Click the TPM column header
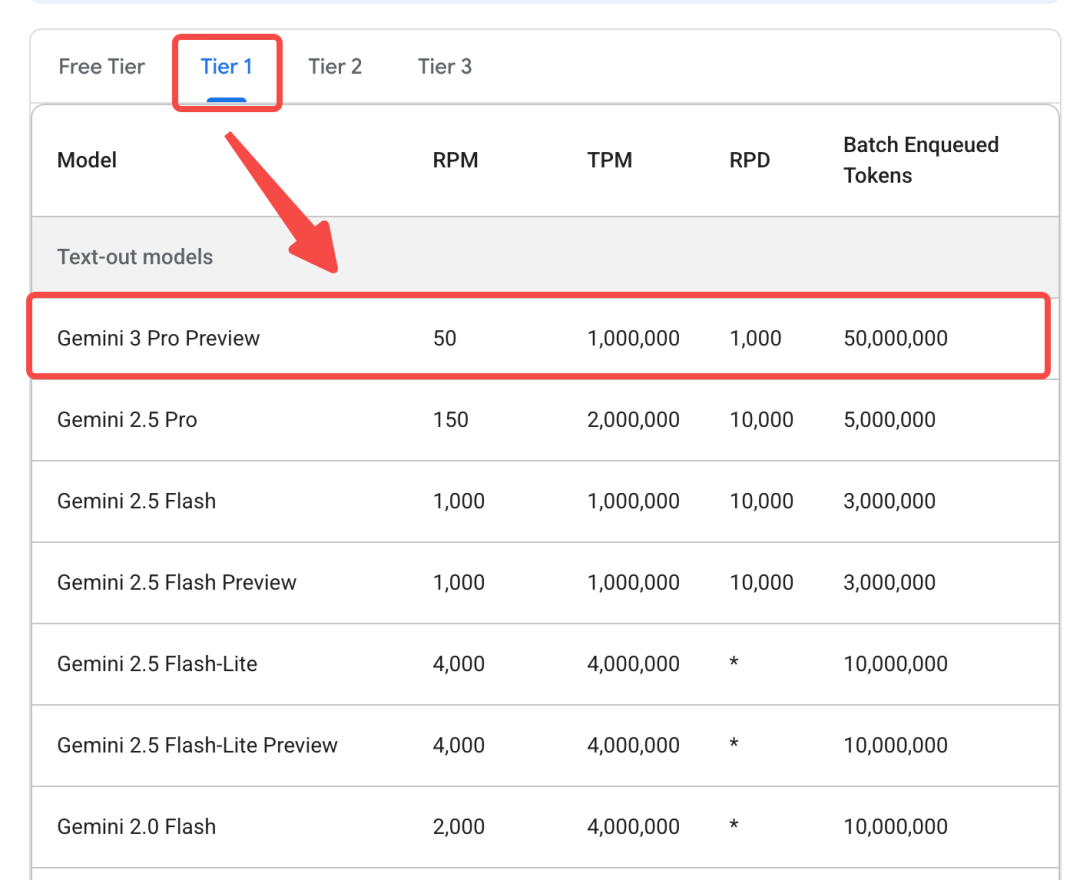The image size is (1080, 880). (610, 160)
